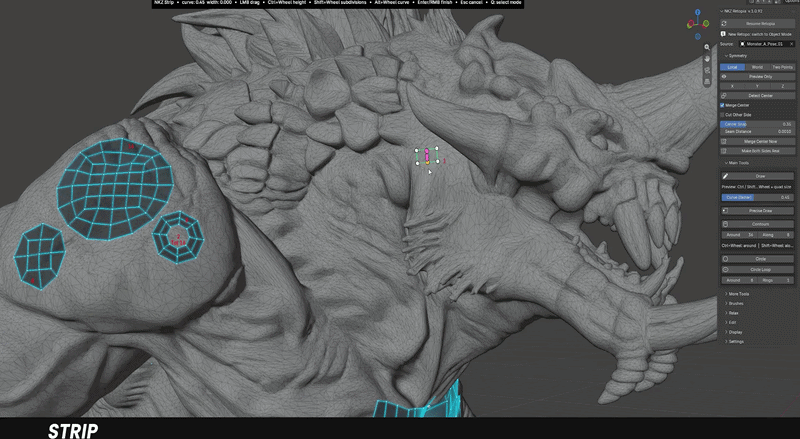Expand the Edit section
Image resolution: width=800 pixels, height=439 pixels.
point(731,323)
